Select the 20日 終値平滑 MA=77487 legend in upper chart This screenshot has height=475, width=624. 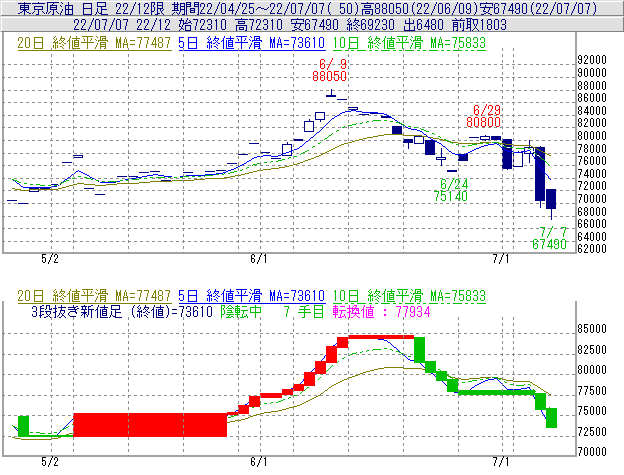click(x=94, y=43)
